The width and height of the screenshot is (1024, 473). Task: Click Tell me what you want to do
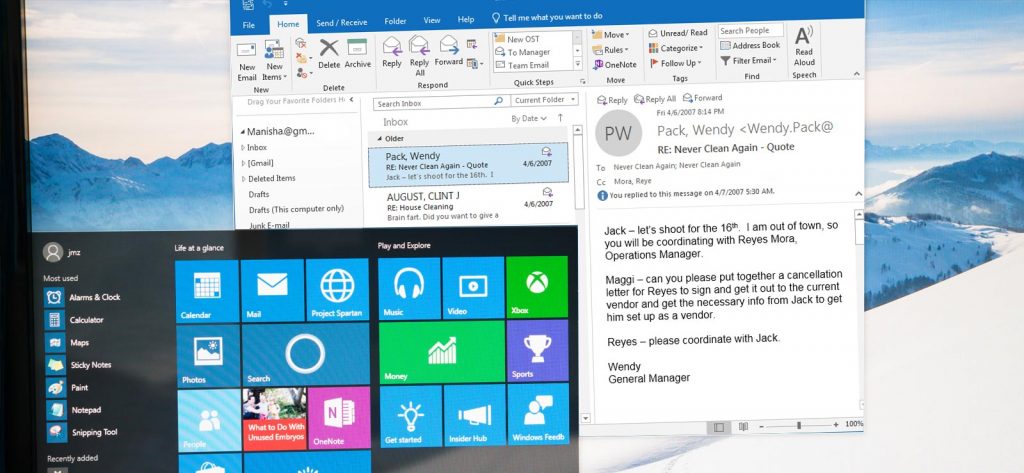[547, 17]
